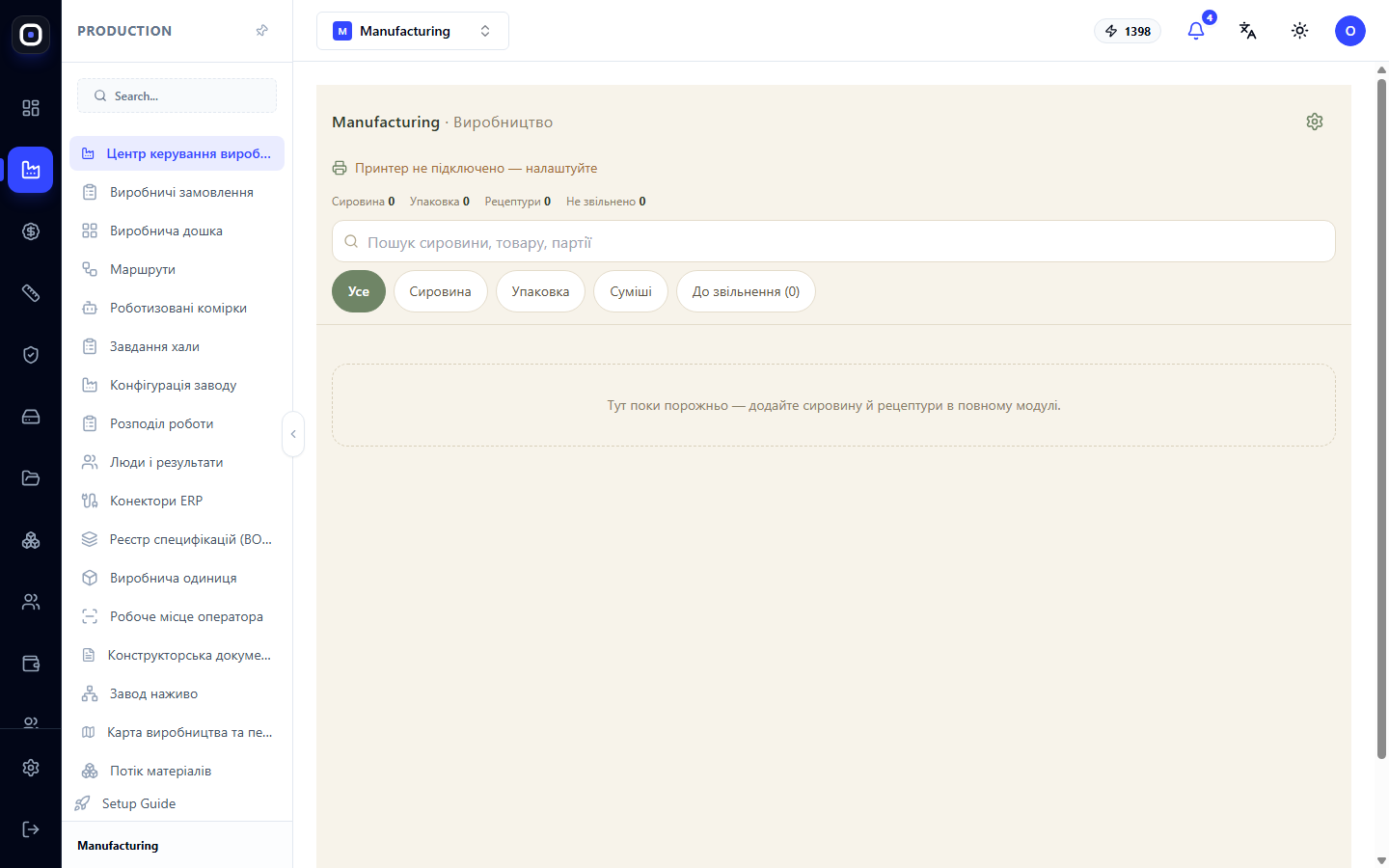Open Роботизовані комірки menu item
Viewport: 1389px width, 868px height.
[x=177, y=308]
